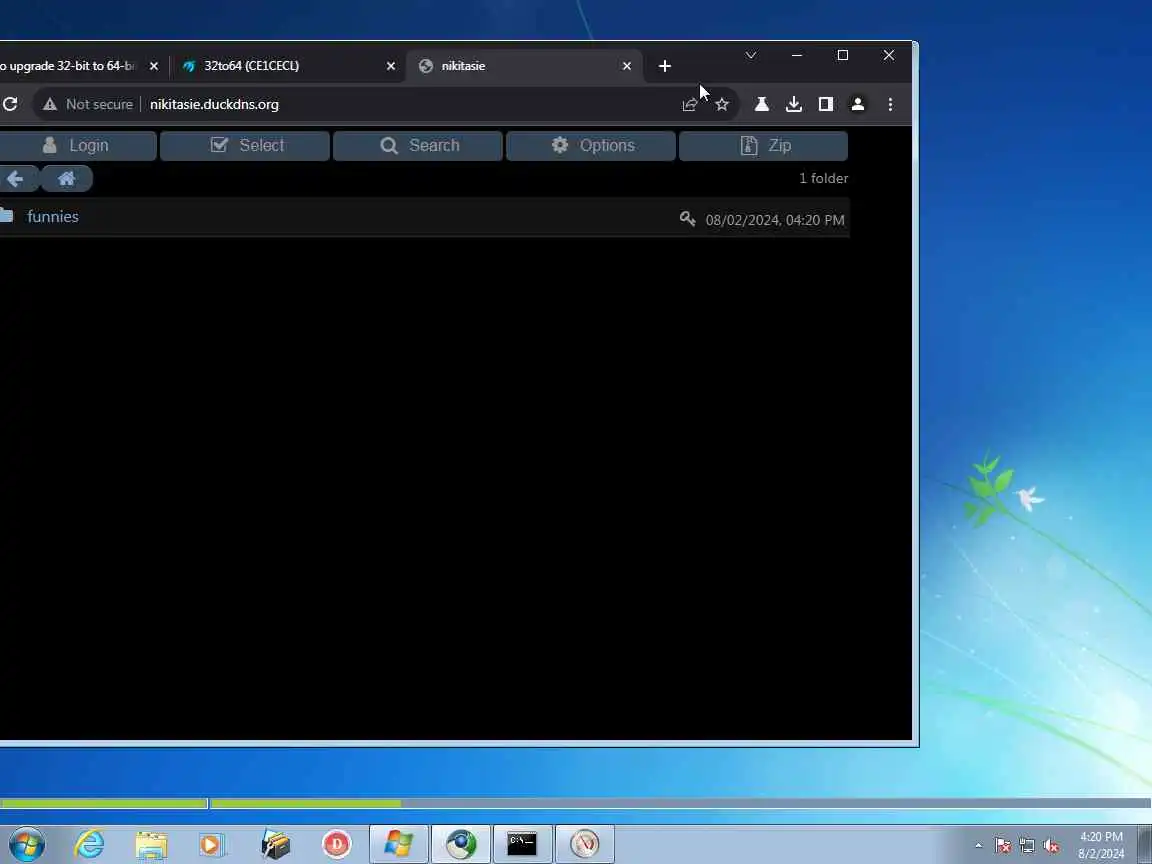Image resolution: width=1152 pixels, height=864 pixels.
Task: Launch Internet Explorer from taskbar
Action: coord(89,844)
